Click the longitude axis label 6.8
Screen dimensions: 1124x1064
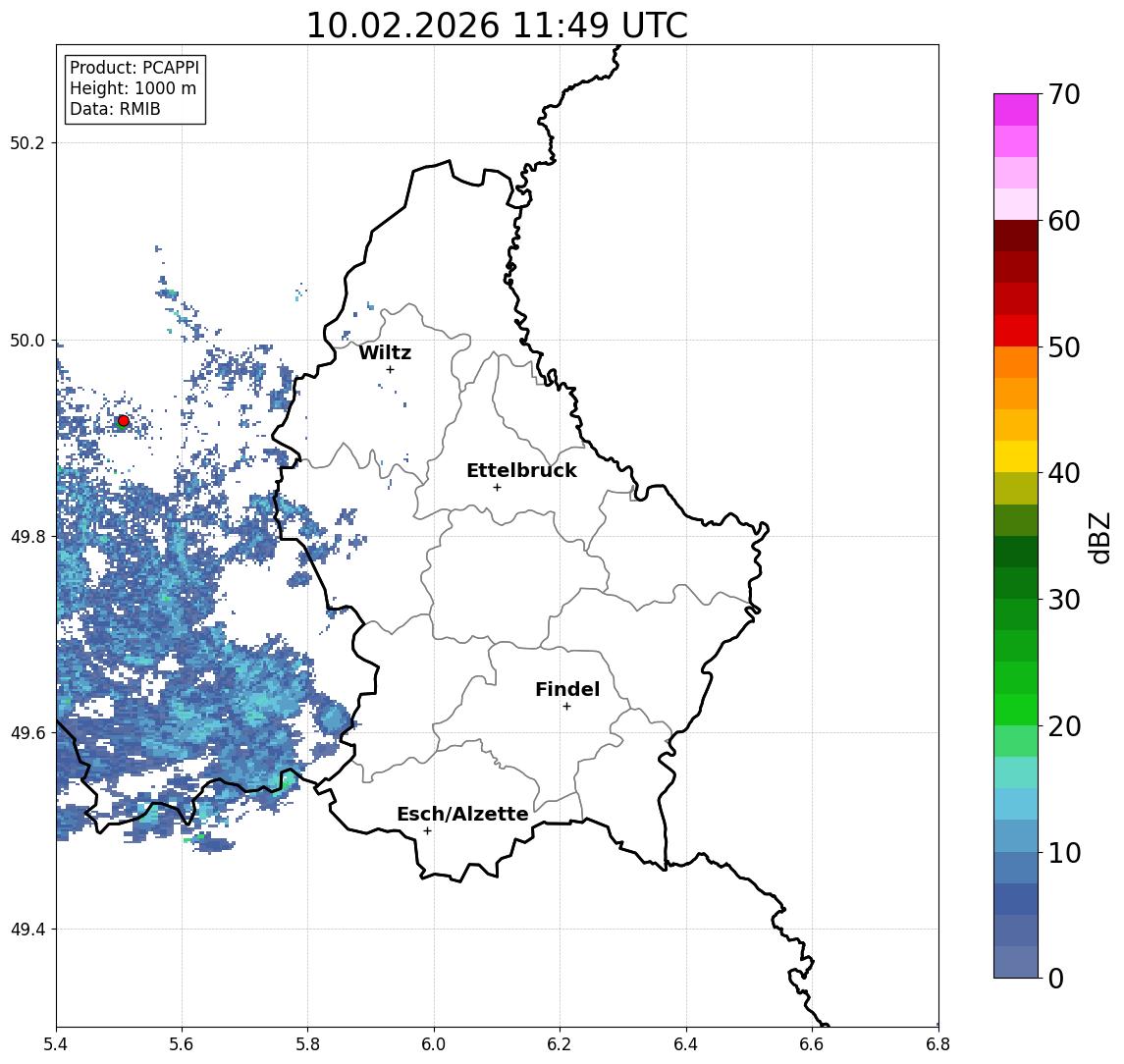pos(938,1044)
